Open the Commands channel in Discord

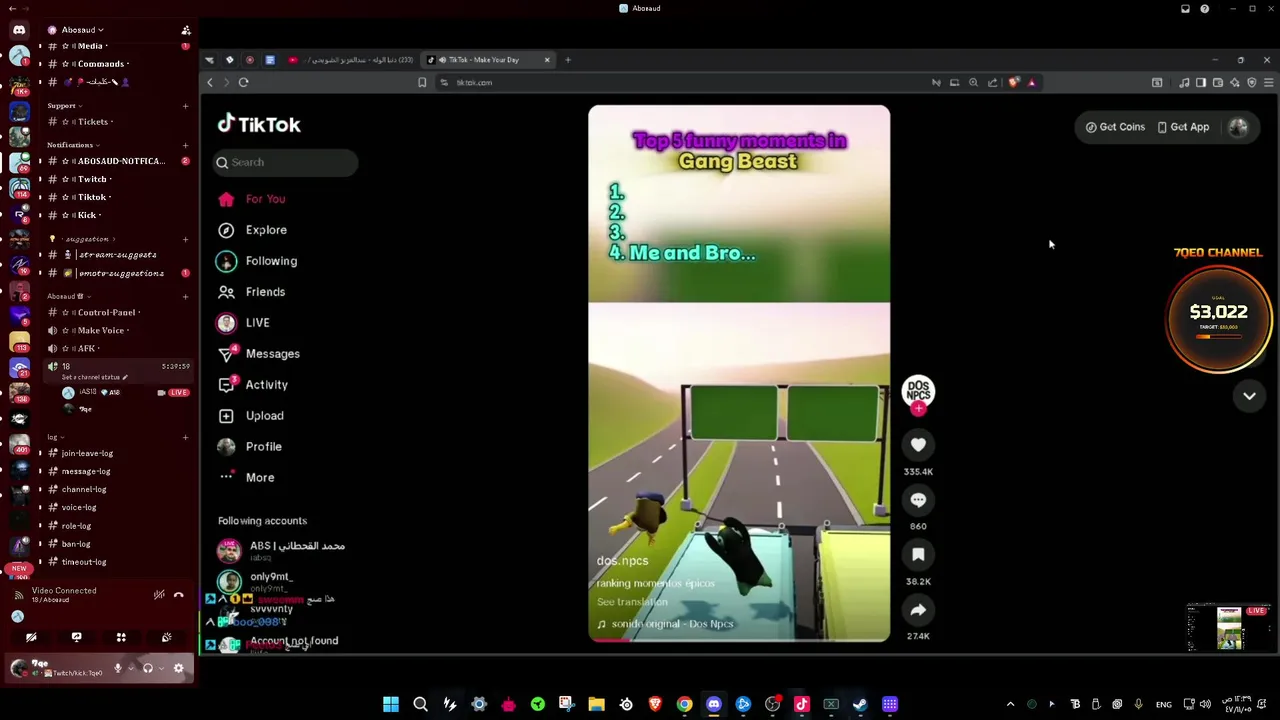click(100, 64)
